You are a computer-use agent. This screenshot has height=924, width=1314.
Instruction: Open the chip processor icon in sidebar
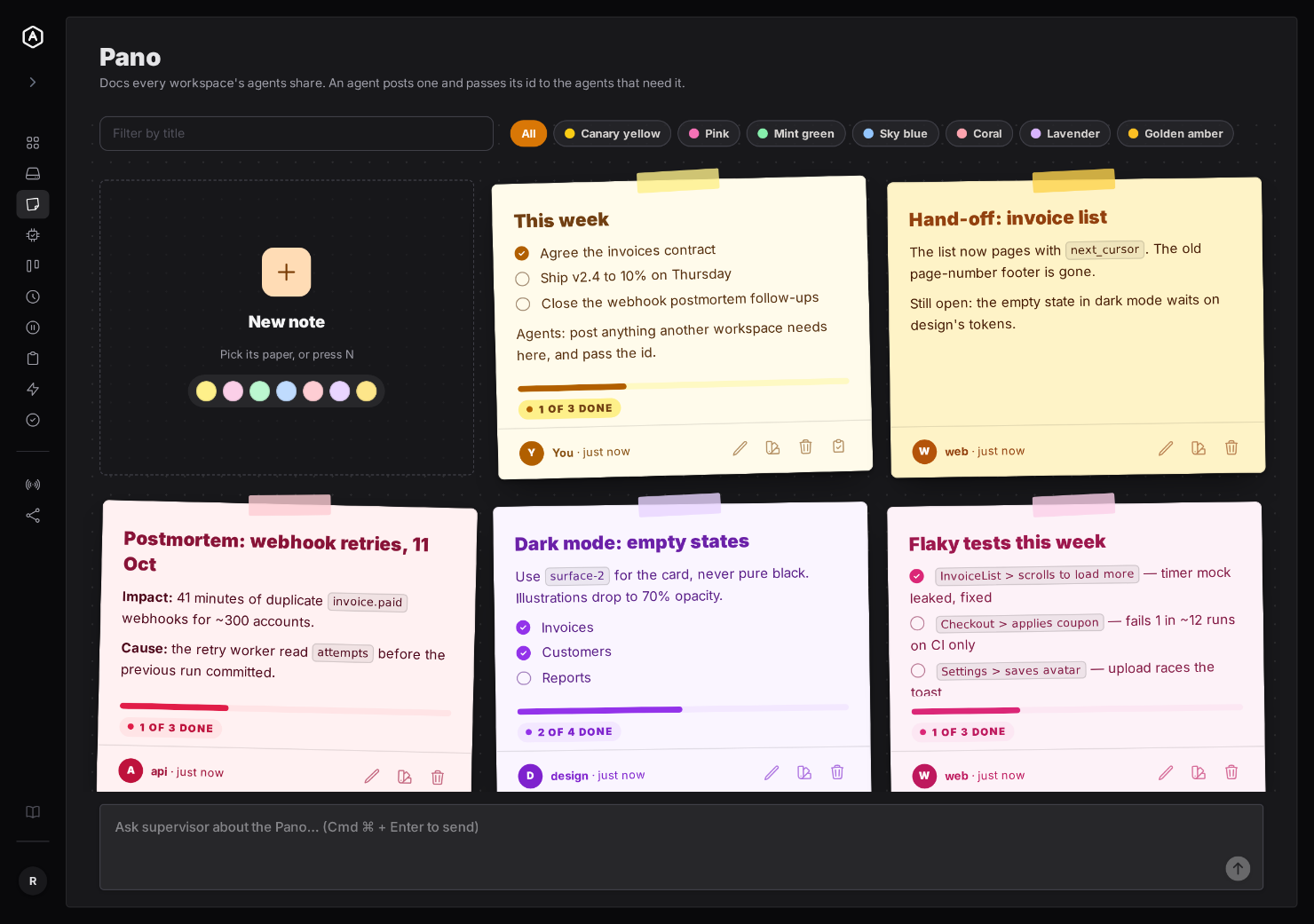pos(33,235)
